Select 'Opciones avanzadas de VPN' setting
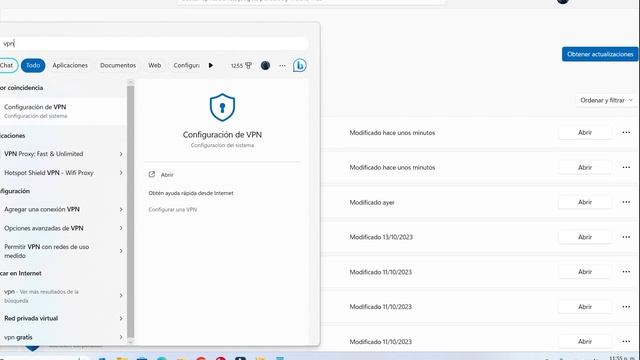 click(63, 228)
